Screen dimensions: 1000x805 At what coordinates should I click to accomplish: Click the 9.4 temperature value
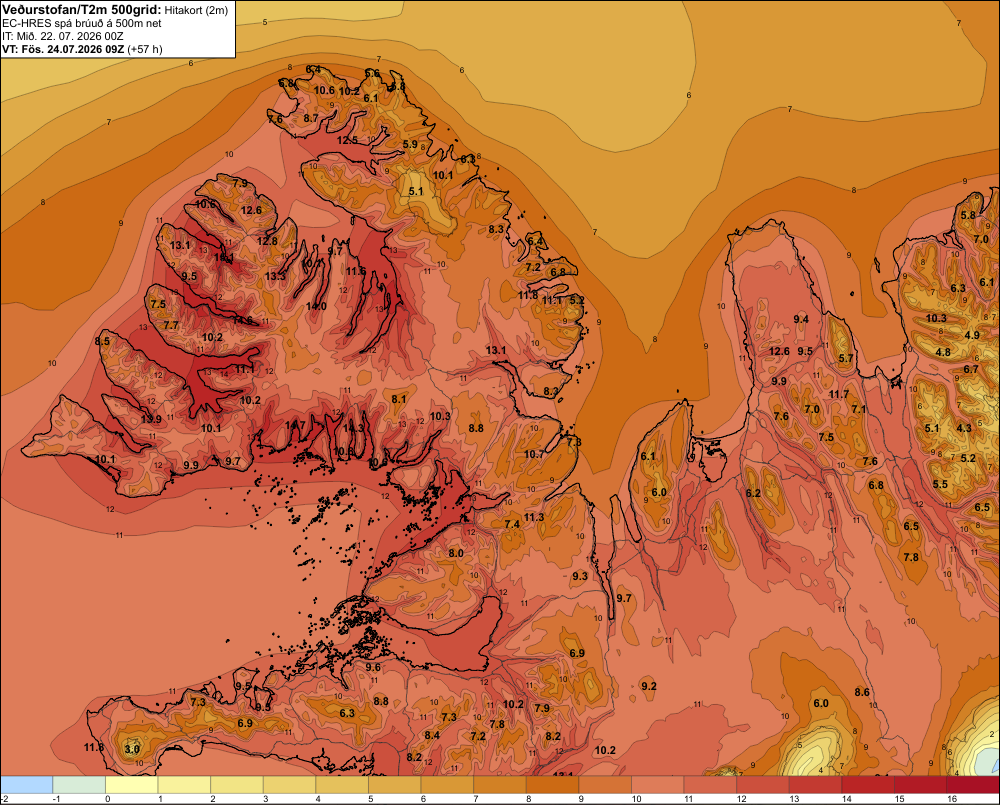click(801, 319)
